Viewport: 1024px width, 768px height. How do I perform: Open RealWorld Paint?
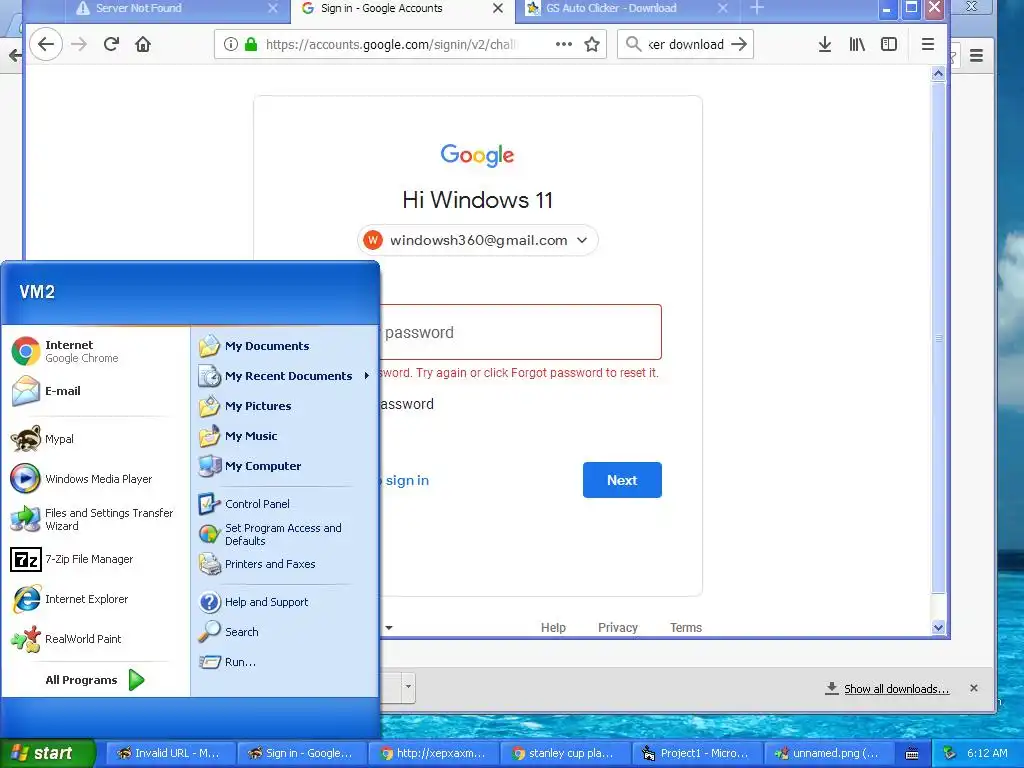coord(95,639)
